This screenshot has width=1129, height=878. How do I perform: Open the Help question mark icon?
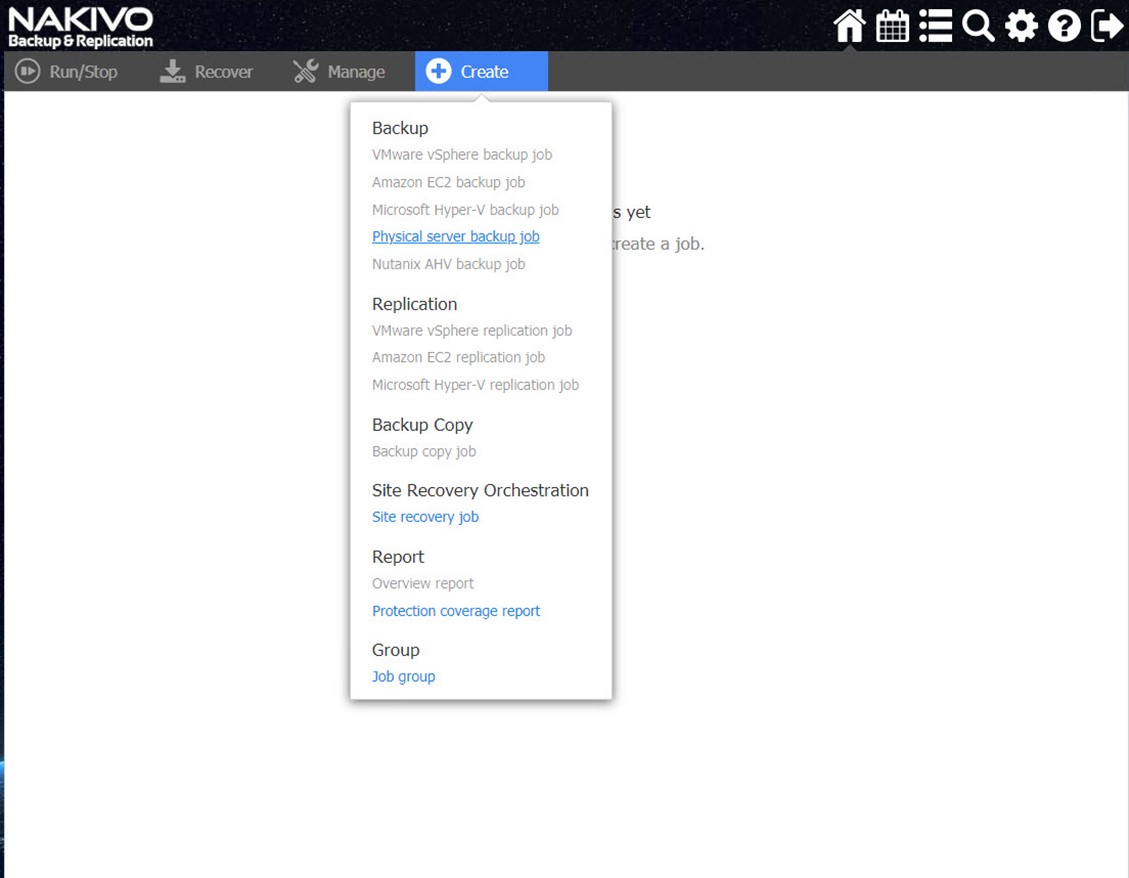tap(1064, 26)
